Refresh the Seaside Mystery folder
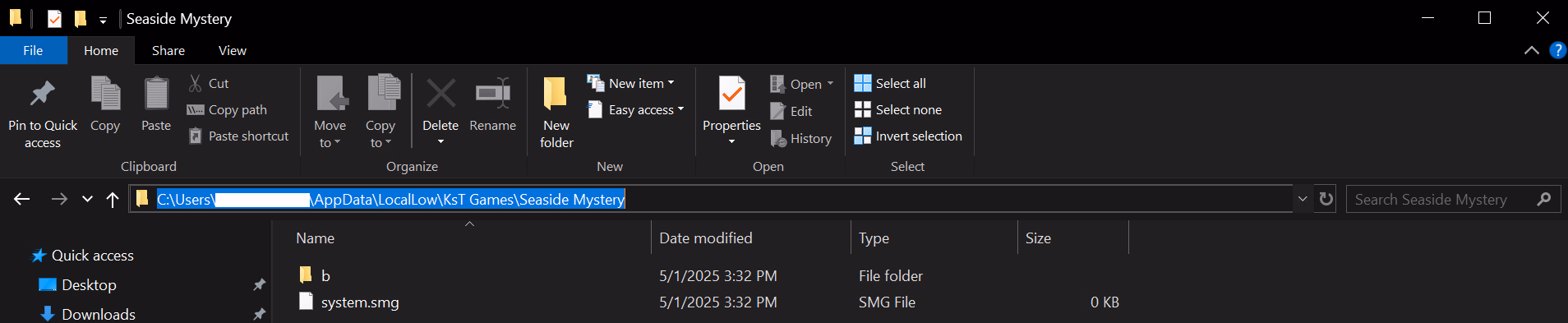1568x323 pixels. pyautogui.click(x=1326, y=199)
